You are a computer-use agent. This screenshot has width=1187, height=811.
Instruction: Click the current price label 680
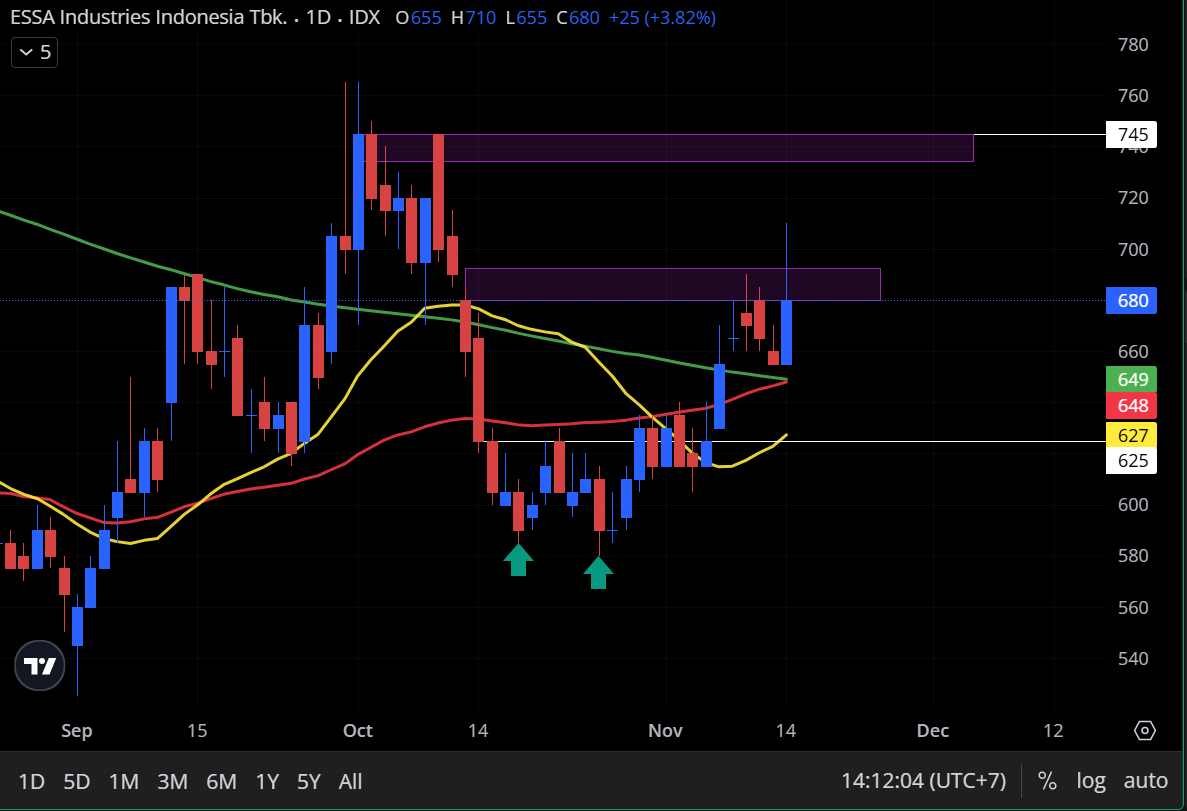tap(1132, 301)
